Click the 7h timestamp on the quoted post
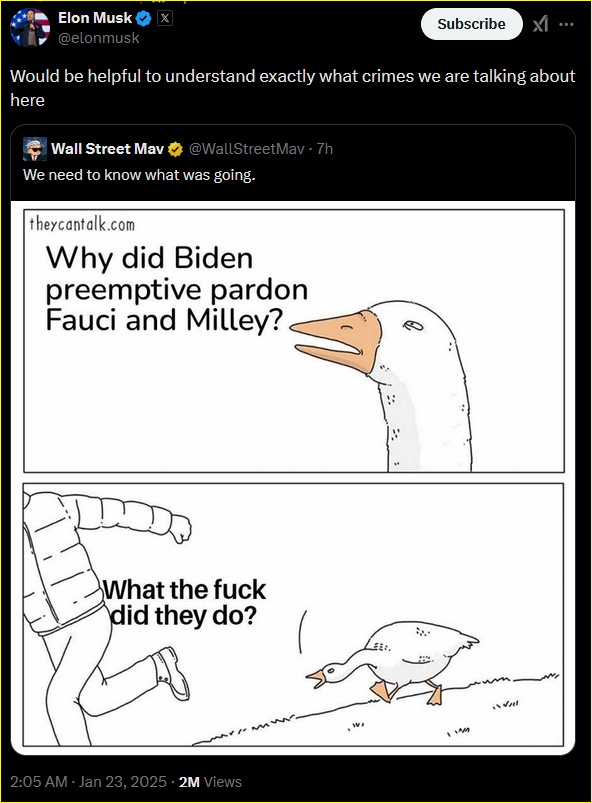The image size is (592, 803). point(325,149)
